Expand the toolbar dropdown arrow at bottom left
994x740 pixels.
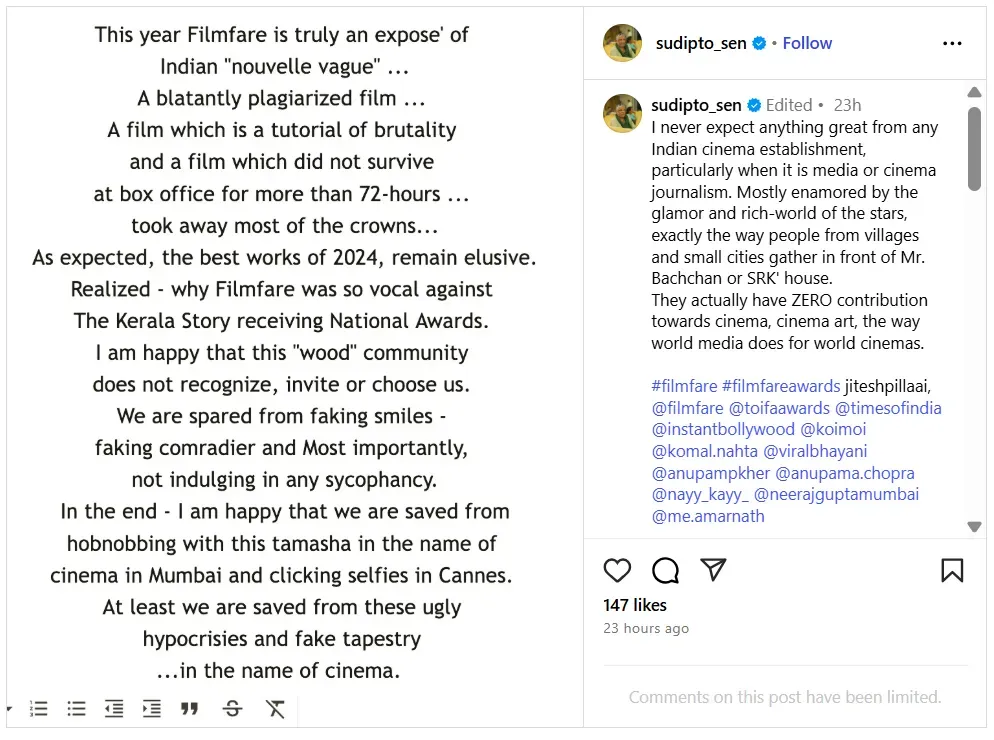[10, 709]
